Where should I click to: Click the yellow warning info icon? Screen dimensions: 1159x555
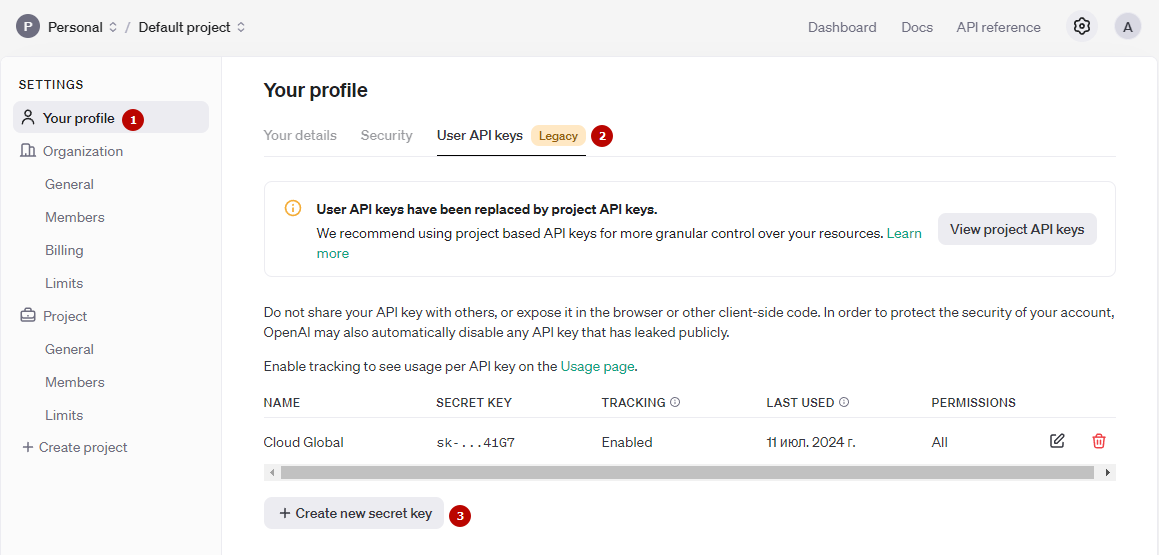coord(293,208)
